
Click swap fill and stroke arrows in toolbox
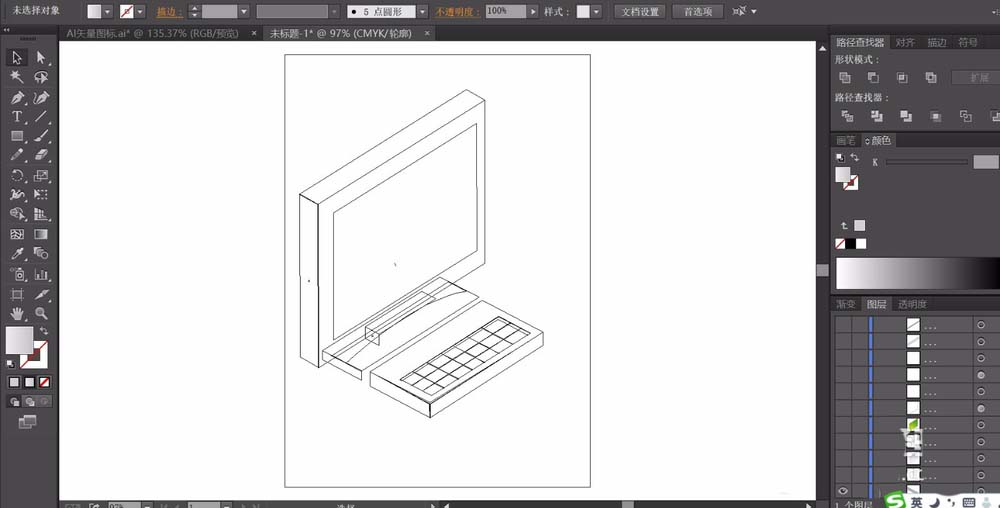click(x=43, y=331)
